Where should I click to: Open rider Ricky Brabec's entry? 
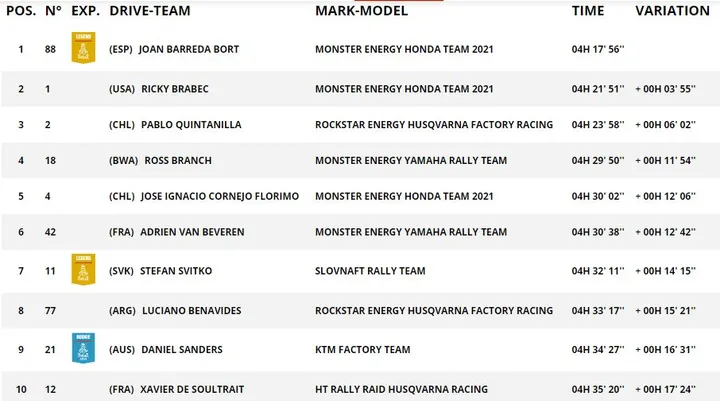174,89
